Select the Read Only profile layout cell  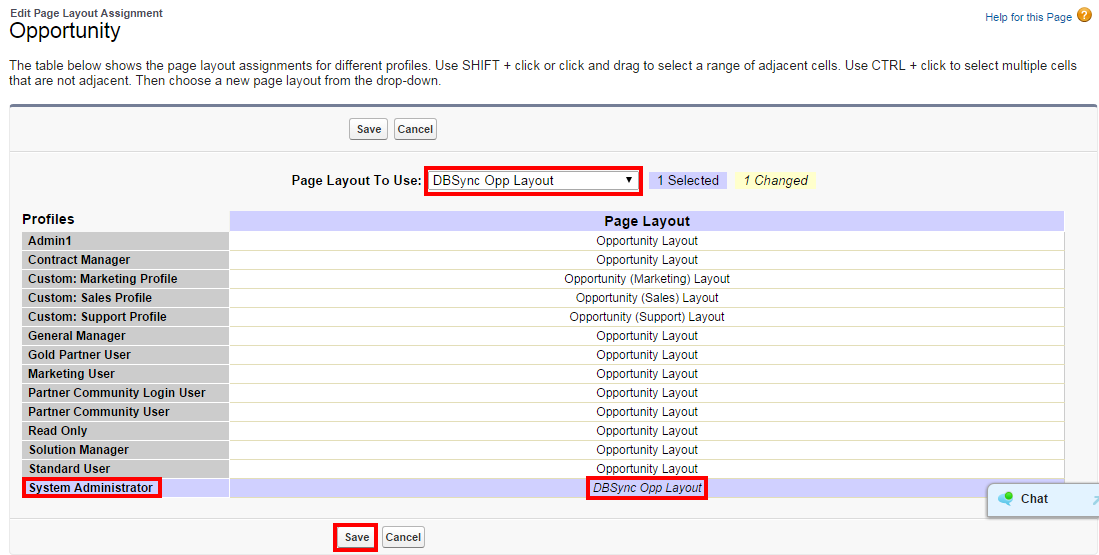coord(647,431)
